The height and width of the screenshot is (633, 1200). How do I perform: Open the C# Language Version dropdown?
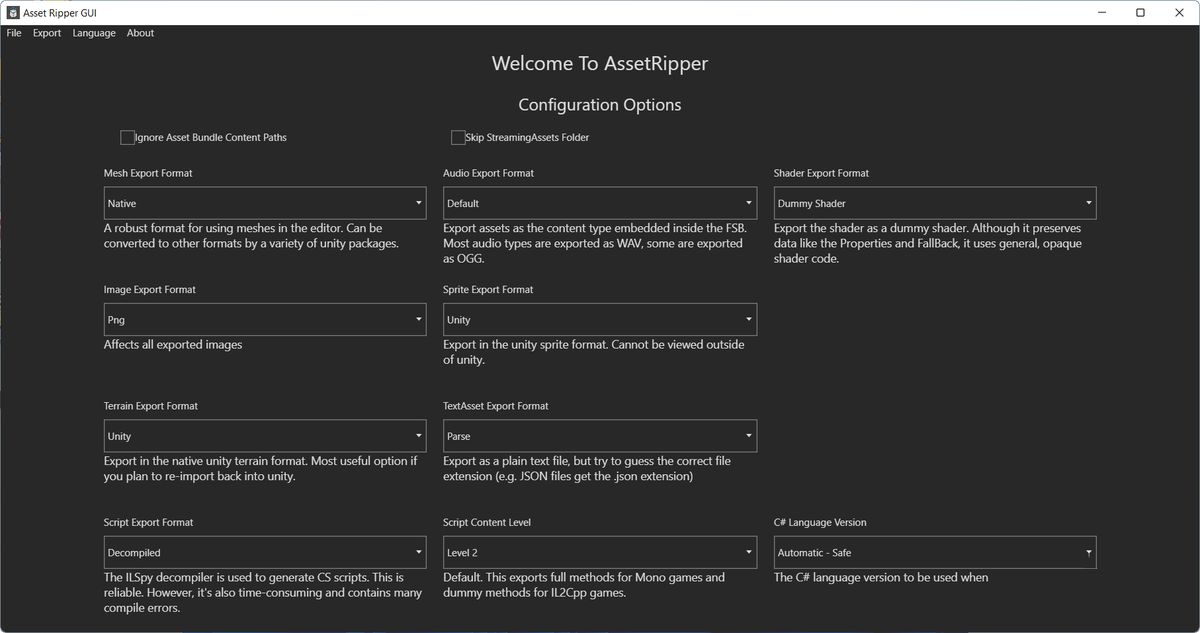pyautogui.click(x=934, y=552)
